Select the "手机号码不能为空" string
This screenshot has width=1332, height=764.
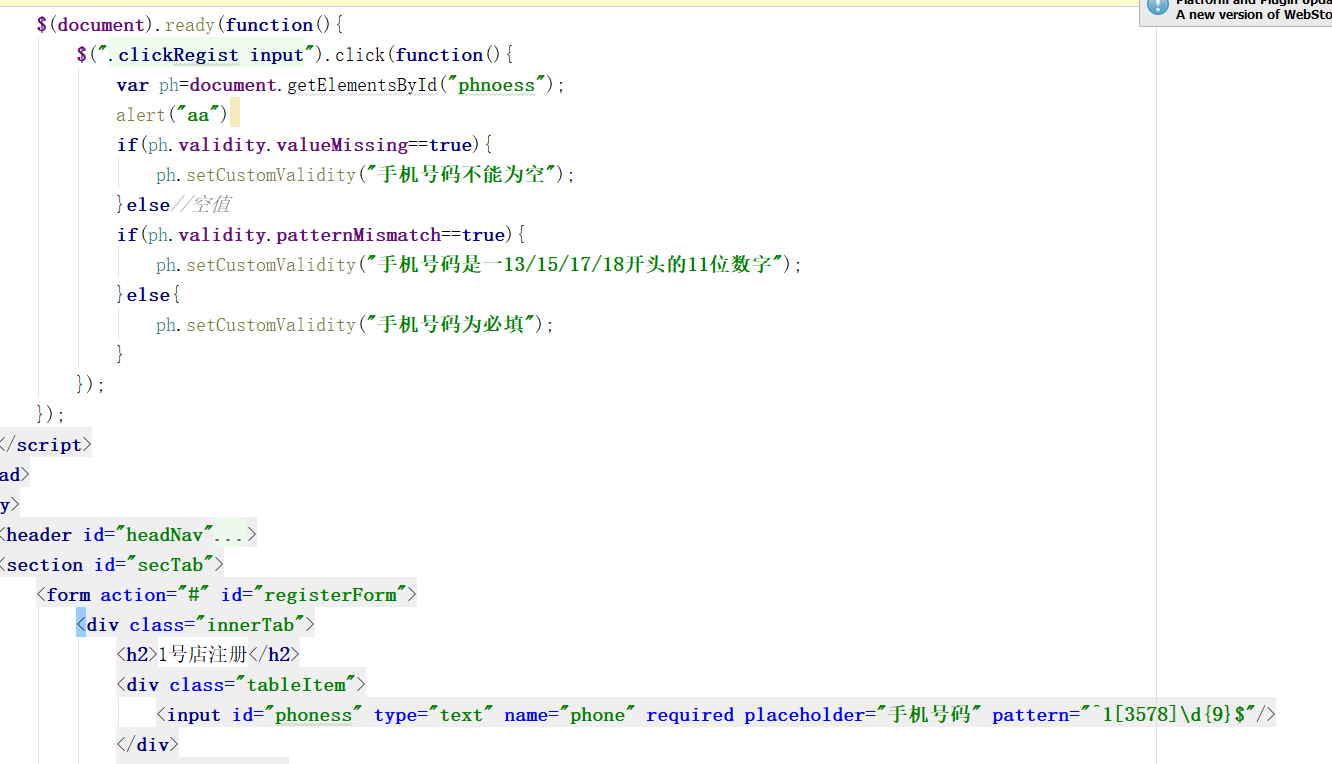pyautogui.click(x=462, y=175)
